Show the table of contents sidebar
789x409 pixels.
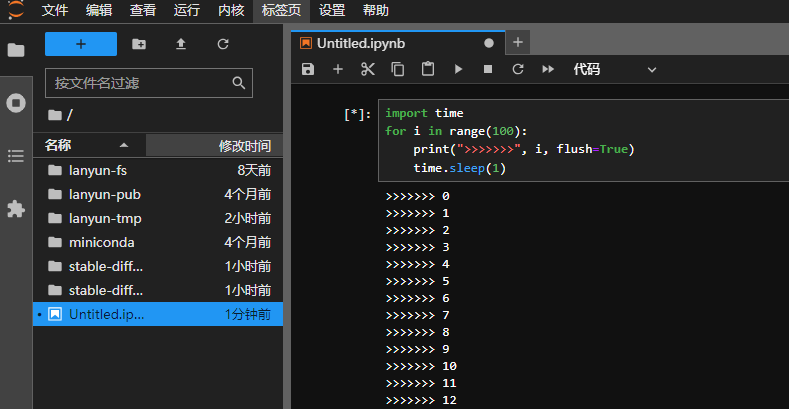pyautogui.click(x=16, y=155)
